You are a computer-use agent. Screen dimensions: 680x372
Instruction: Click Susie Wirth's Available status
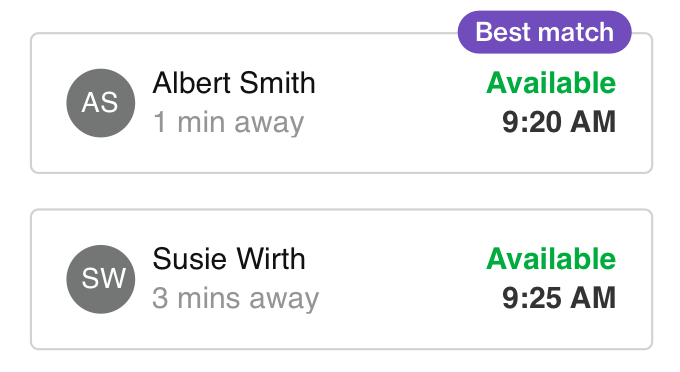coord(551,259)
